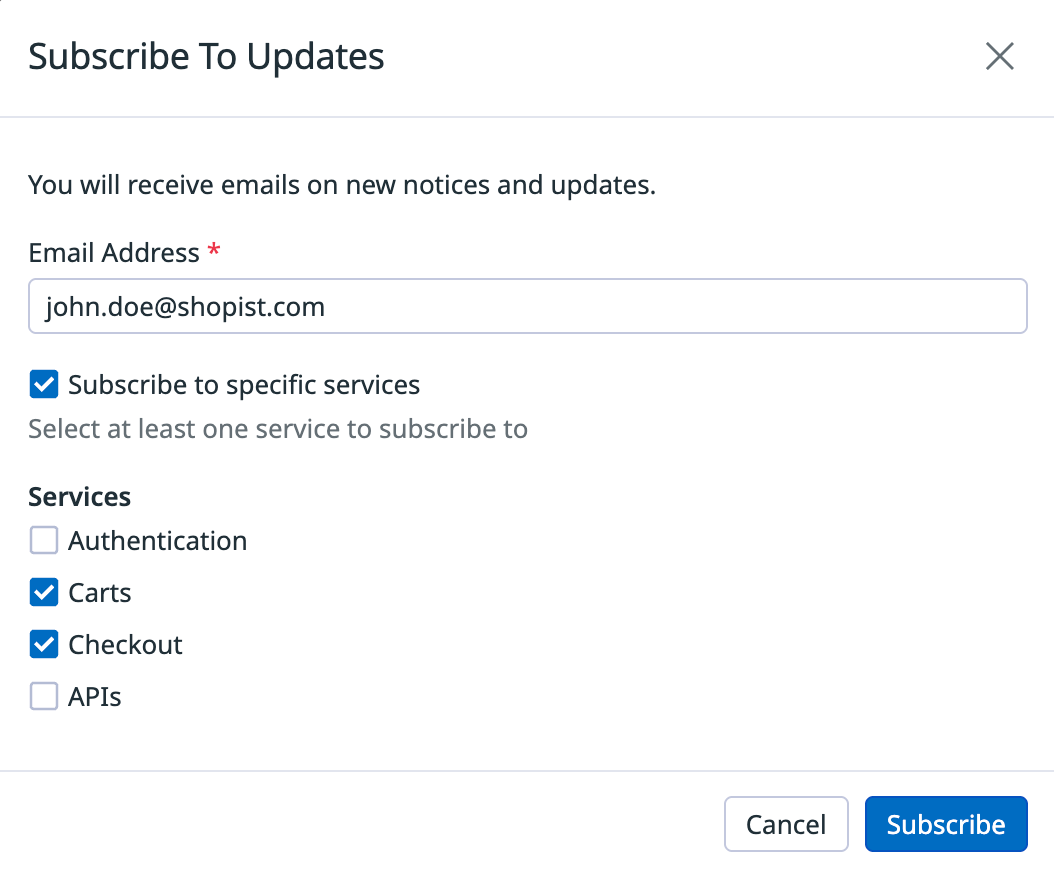Click into the Email Address input field
Screen dimensions: 1054x870
click(527, 306)
